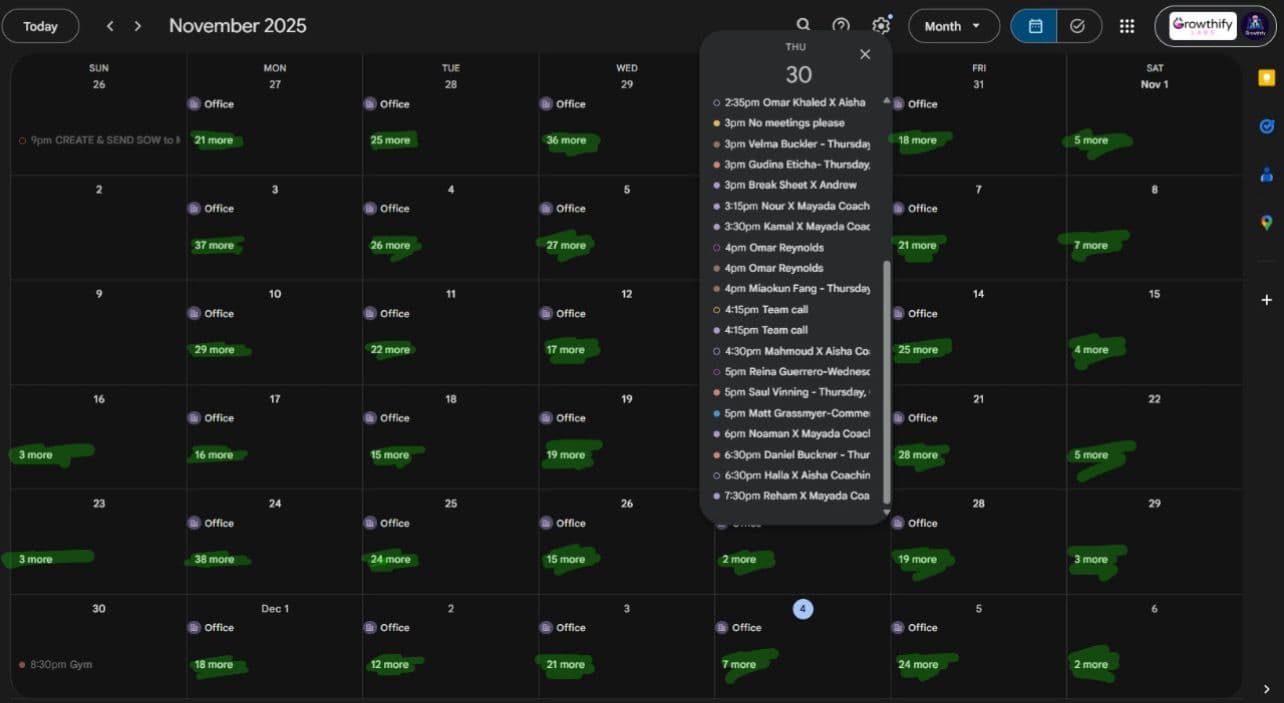Open the search magnifier icon
This screenshot has height=703, width=1284.
[803, 26]
